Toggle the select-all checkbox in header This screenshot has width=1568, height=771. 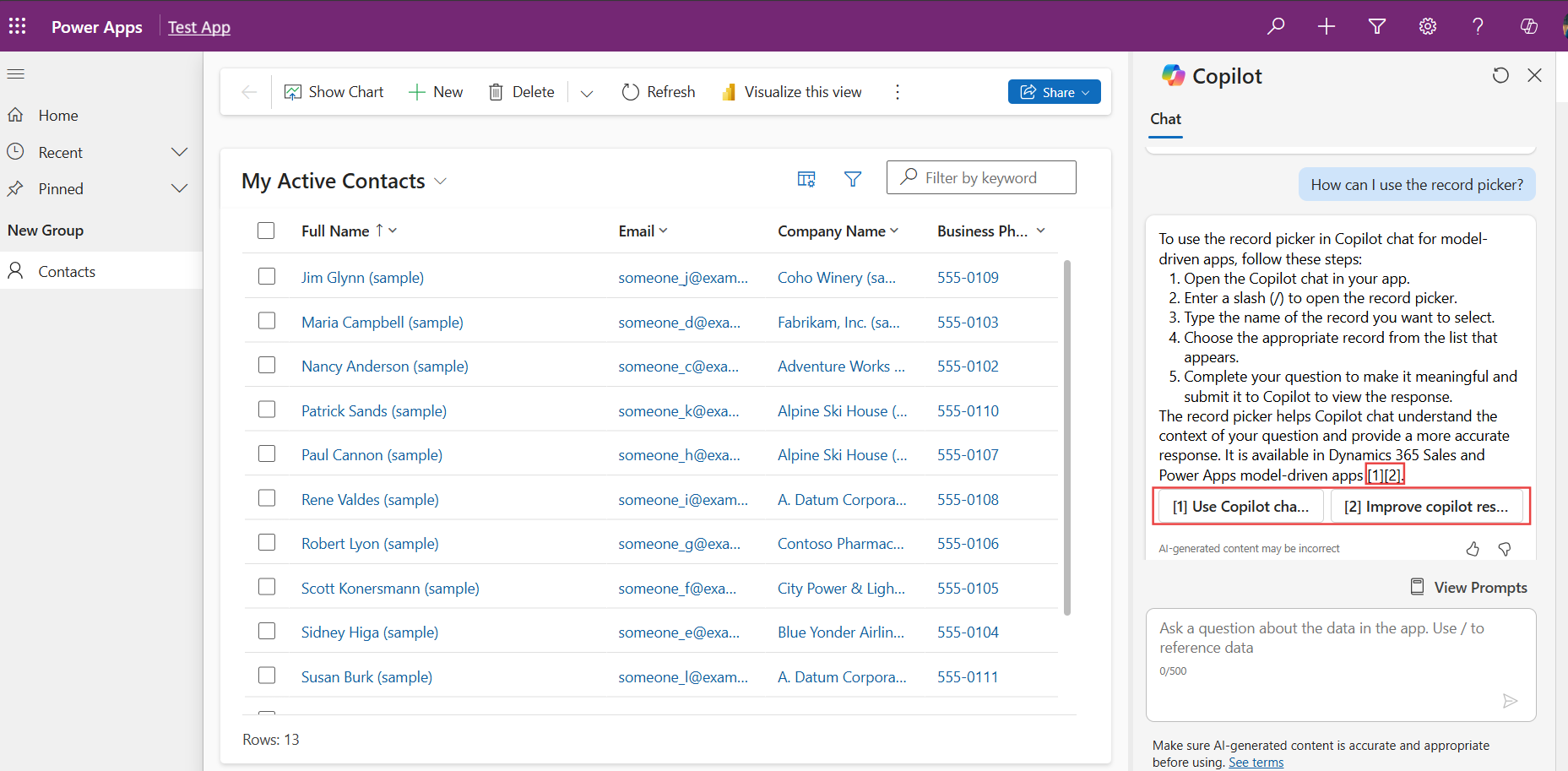pyautogui.click(x=266, y=231)
